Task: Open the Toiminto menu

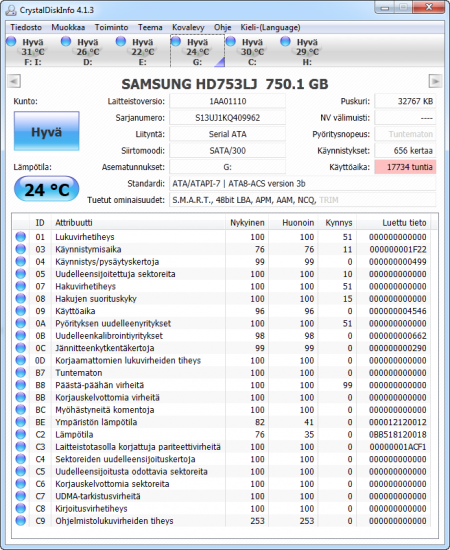Action: click(111, 27)
